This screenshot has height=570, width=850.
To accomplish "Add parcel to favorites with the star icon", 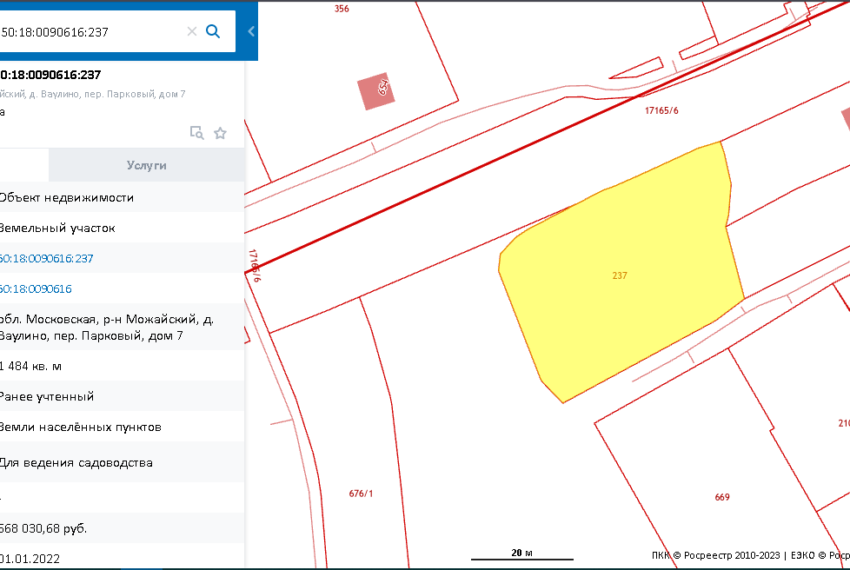I will 220,133.
